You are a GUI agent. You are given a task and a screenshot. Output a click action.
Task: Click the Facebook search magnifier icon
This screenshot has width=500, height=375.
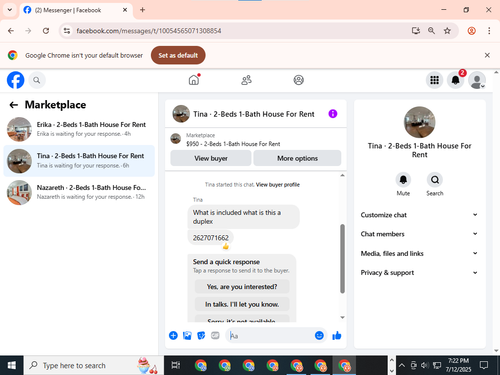37,80
